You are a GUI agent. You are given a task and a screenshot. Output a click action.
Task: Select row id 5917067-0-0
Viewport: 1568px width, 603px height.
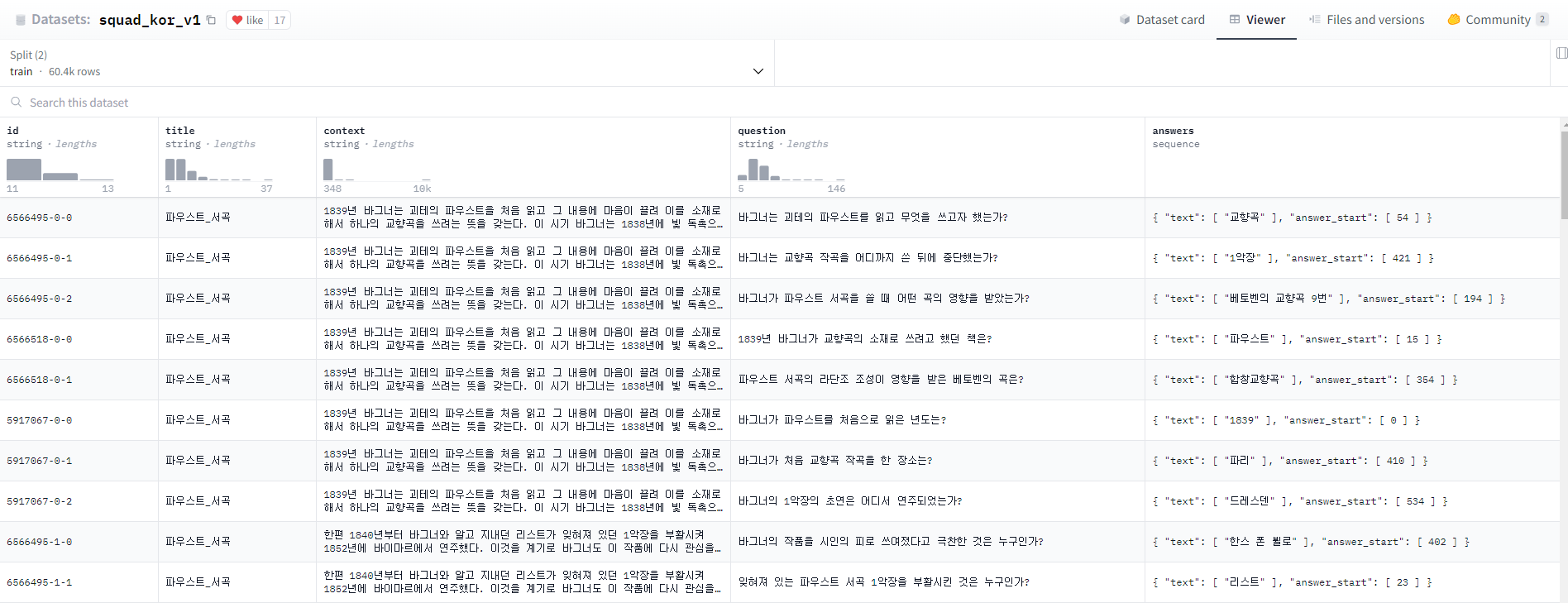point(40,420)
